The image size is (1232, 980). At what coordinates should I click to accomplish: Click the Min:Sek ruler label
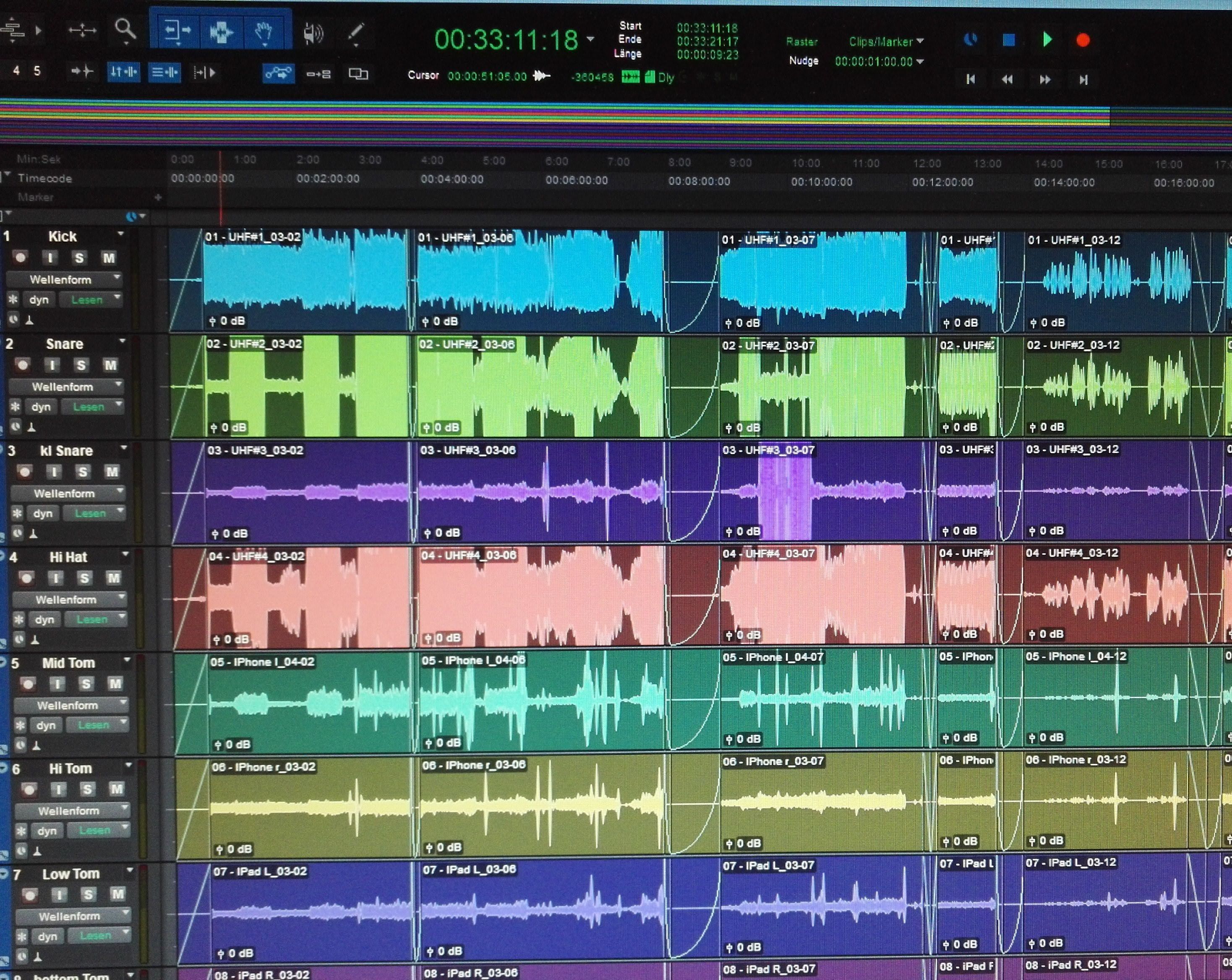(x=38, y=159)
